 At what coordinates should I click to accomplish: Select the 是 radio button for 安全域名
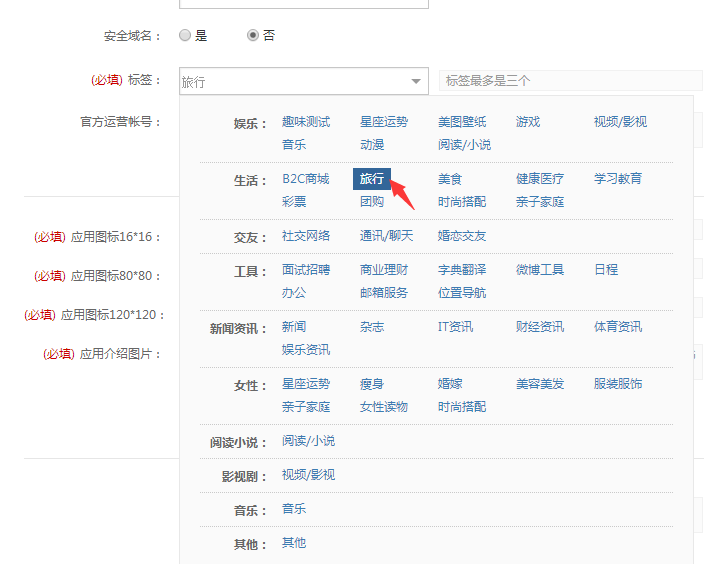[x=185, y=35]
